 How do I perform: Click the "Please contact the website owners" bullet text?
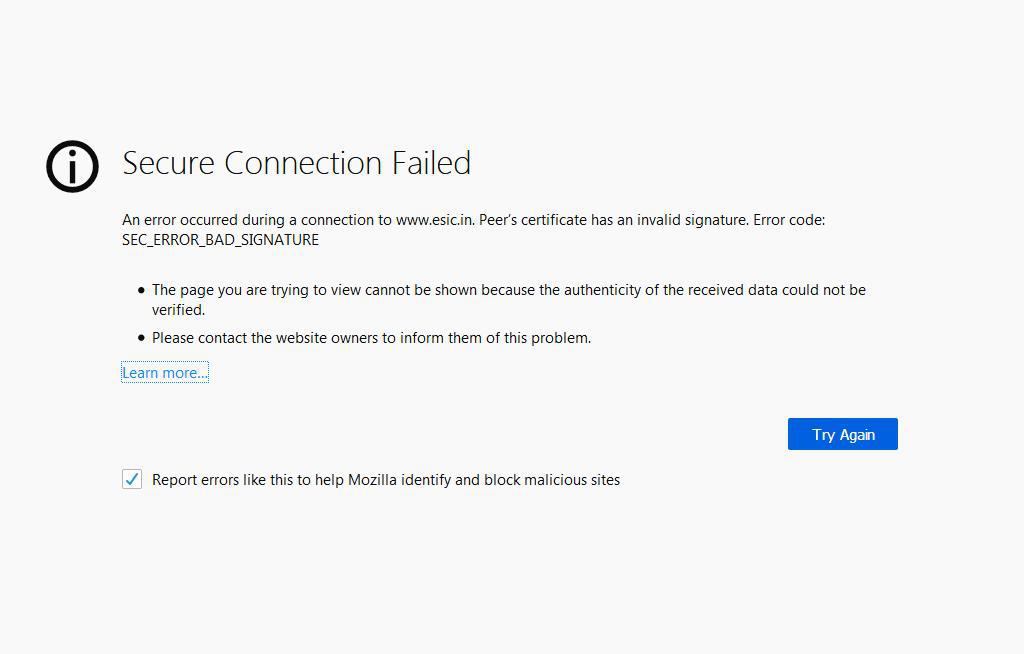click(371, 338)
